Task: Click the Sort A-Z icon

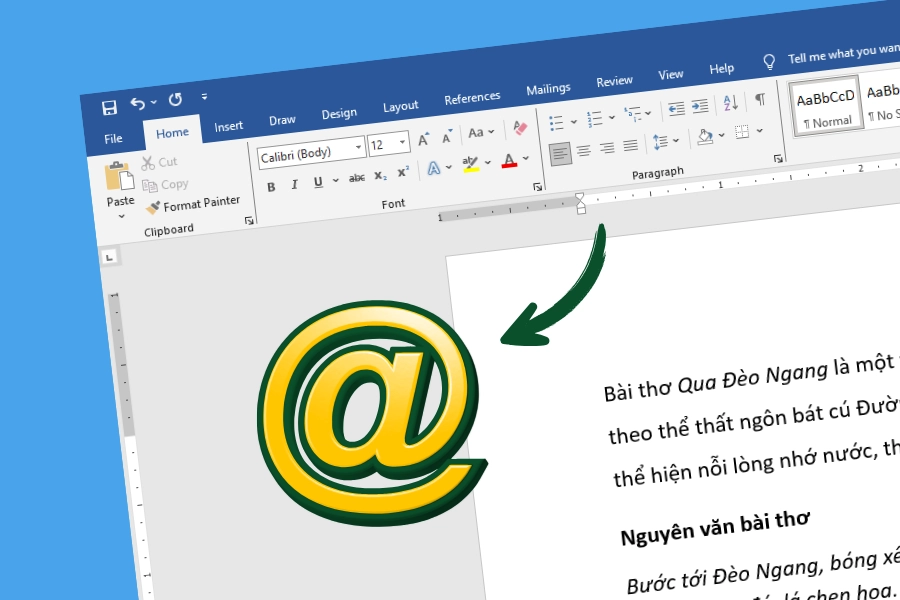Action: 730,102
